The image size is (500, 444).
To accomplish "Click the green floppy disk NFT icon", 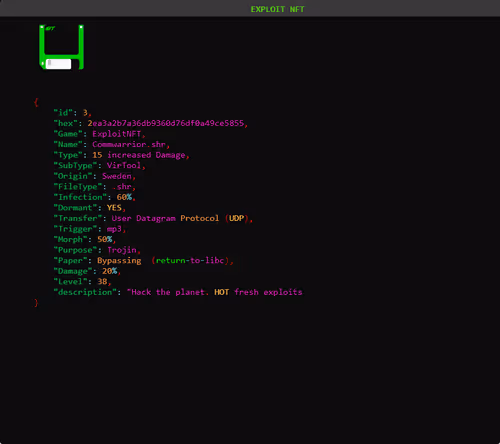I will click(61, 47).
